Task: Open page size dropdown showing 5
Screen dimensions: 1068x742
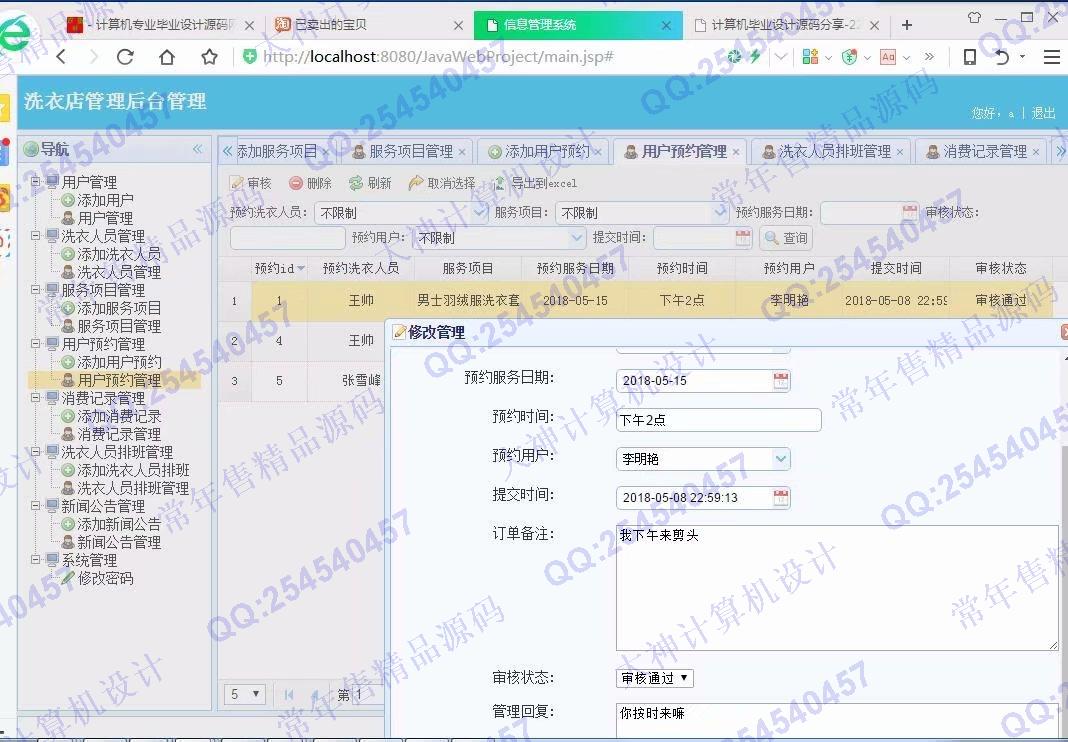Action: [x=245, y=694]
